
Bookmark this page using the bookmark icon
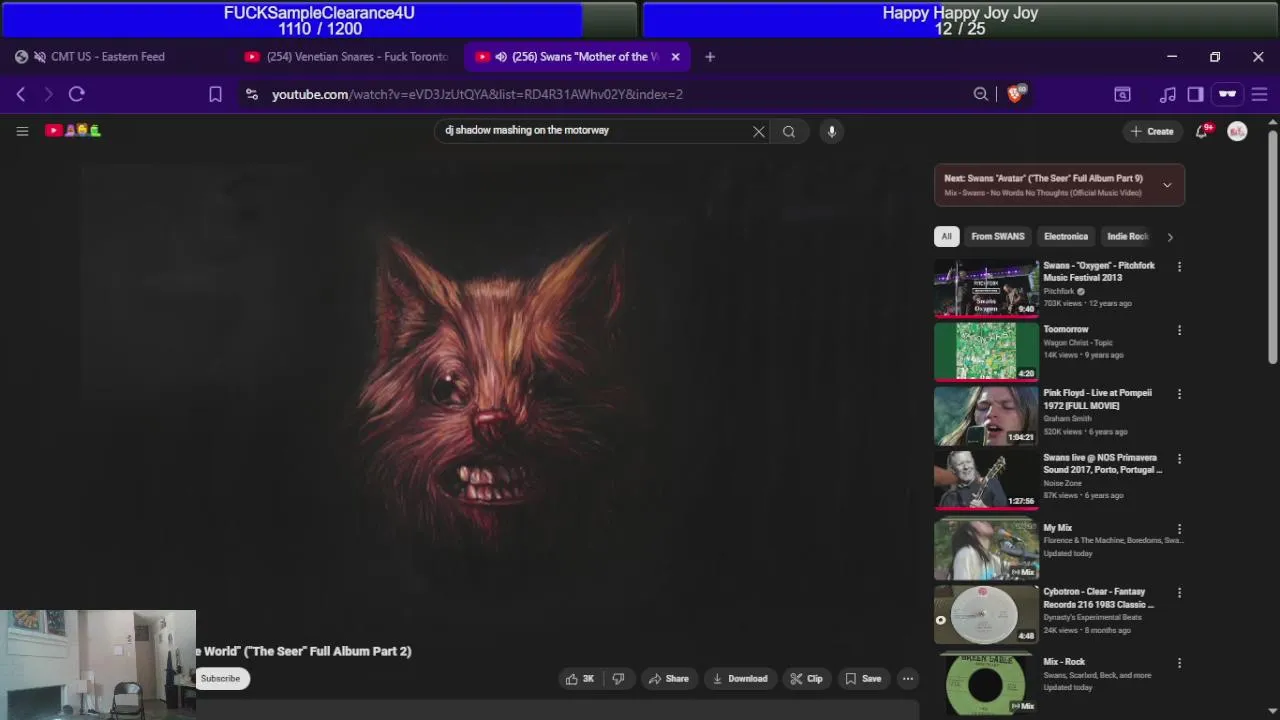pyautogui.click(x=215, y=94)
